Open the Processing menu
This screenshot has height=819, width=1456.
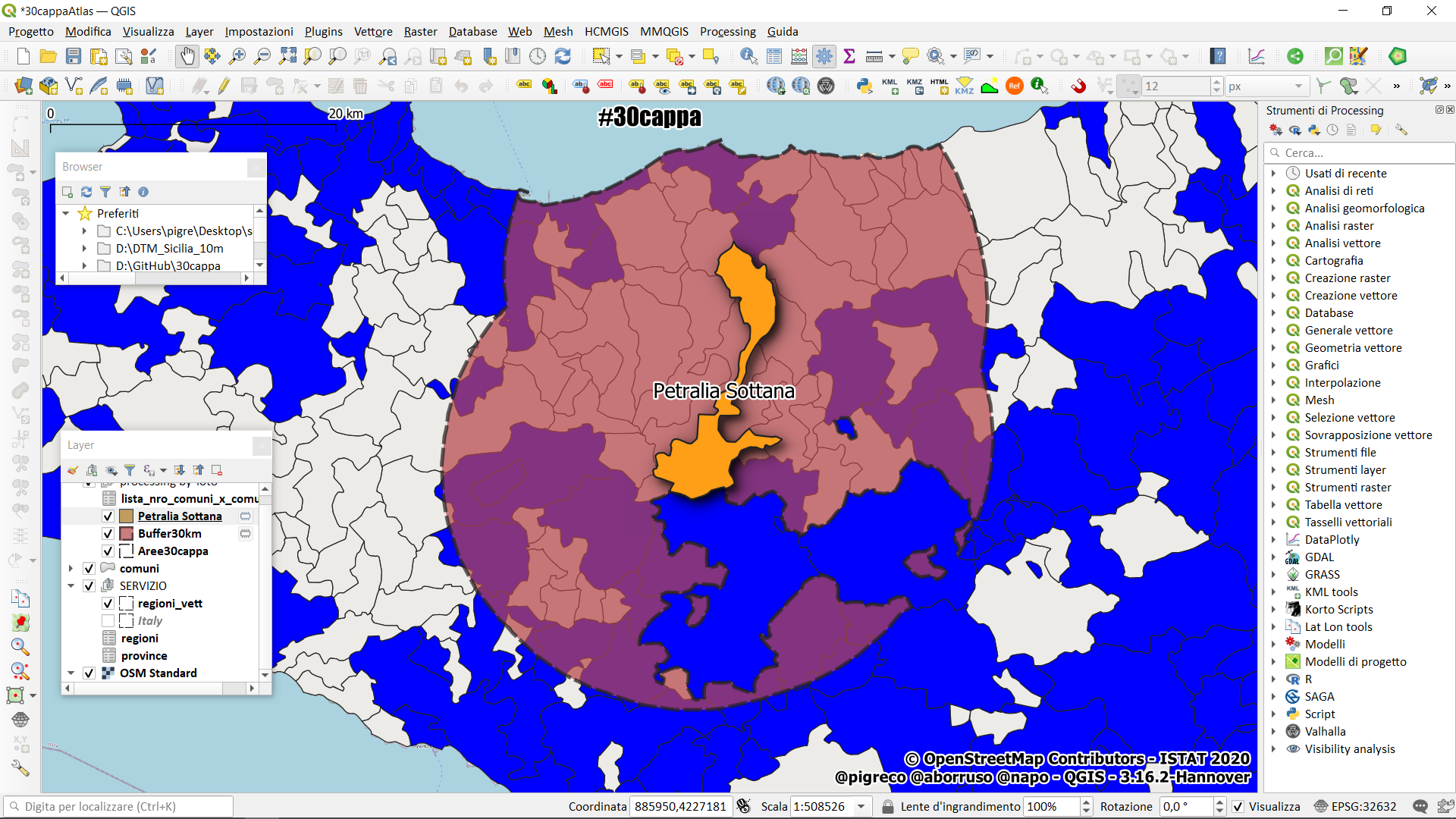click(727, 32)
